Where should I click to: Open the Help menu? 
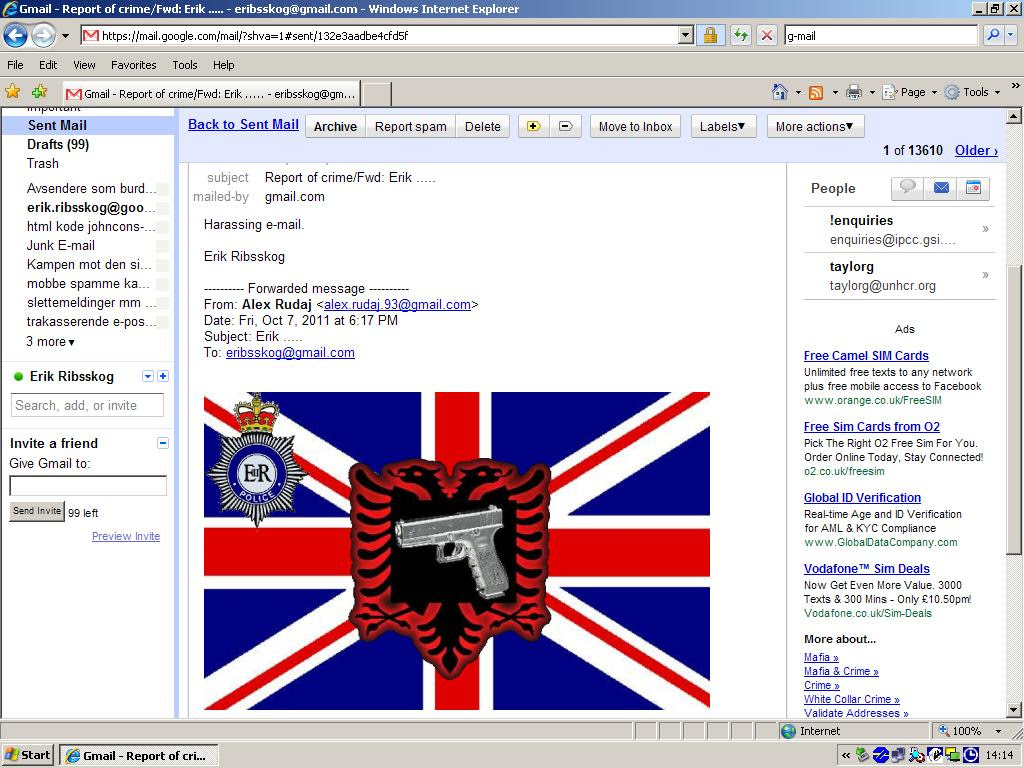click(x=223, y=65)
